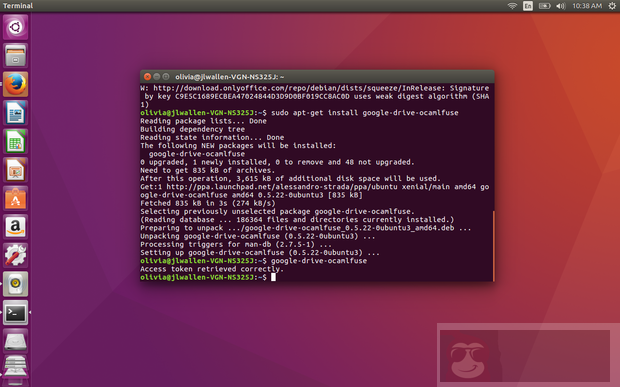Click the launchpad PPA URL in terminal output
The height and width of the screenshot is (387, 620).
tap(282, 187)
